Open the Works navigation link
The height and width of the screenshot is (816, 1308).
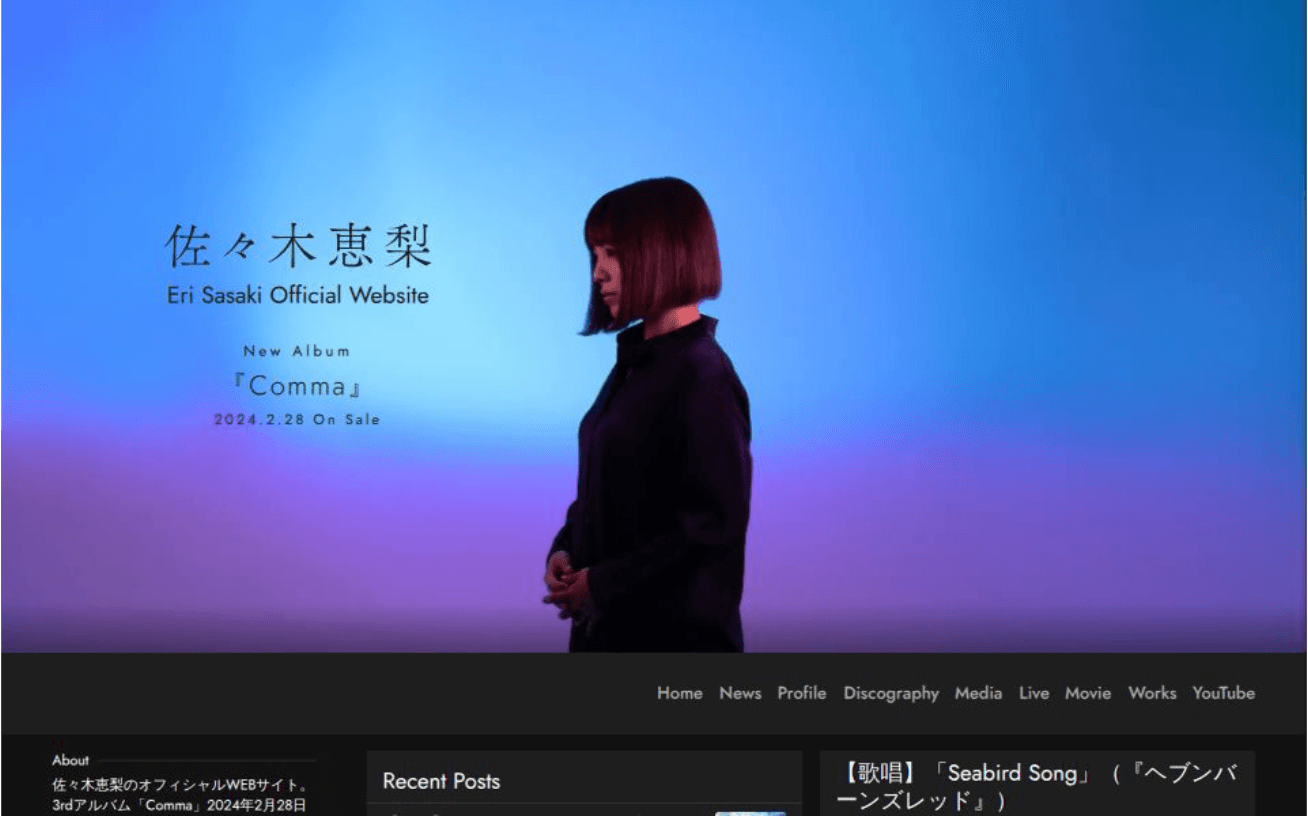[1152, 693]
